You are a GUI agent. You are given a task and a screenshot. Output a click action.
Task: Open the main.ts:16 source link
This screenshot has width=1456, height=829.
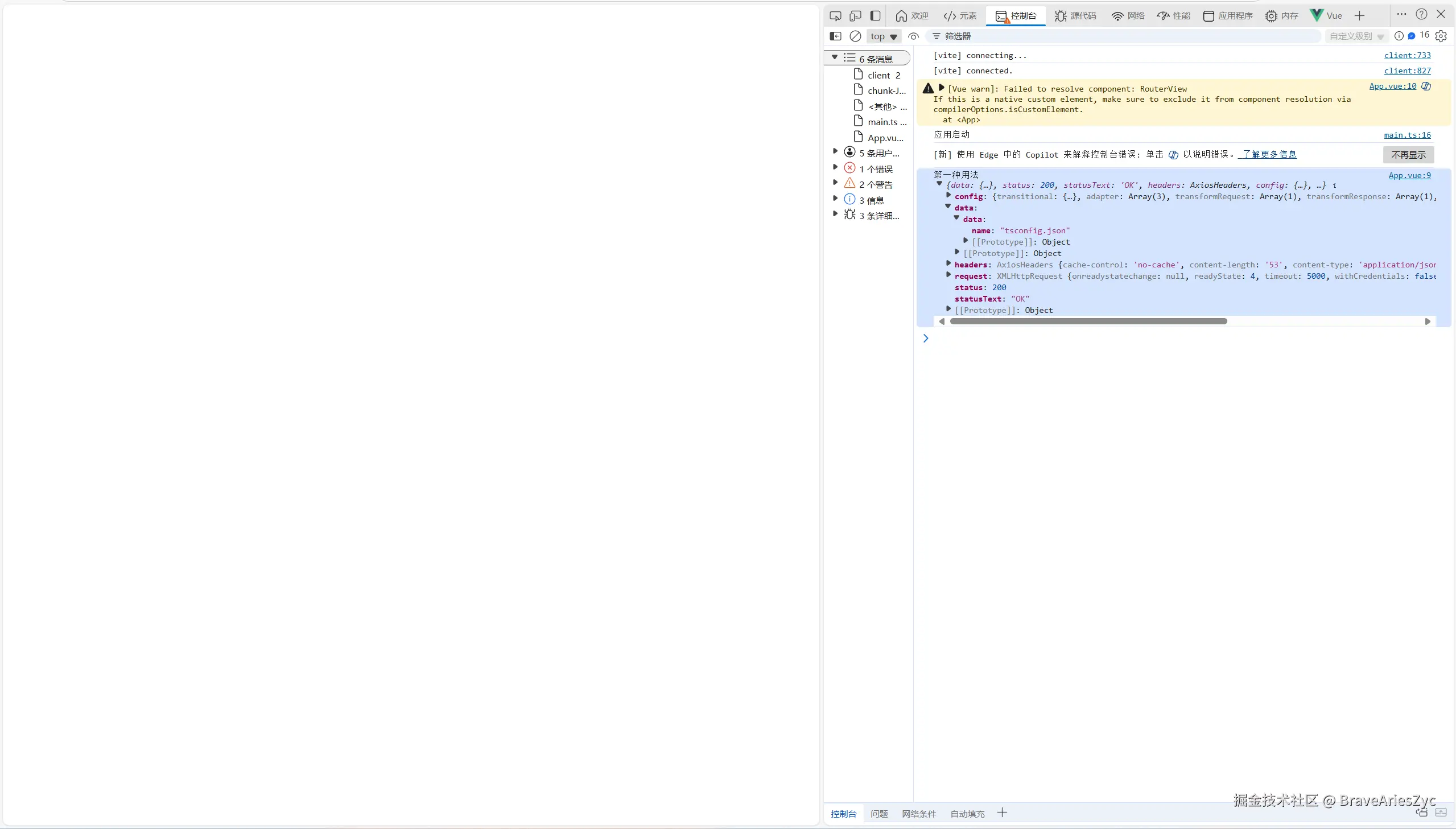(1407, 135)
